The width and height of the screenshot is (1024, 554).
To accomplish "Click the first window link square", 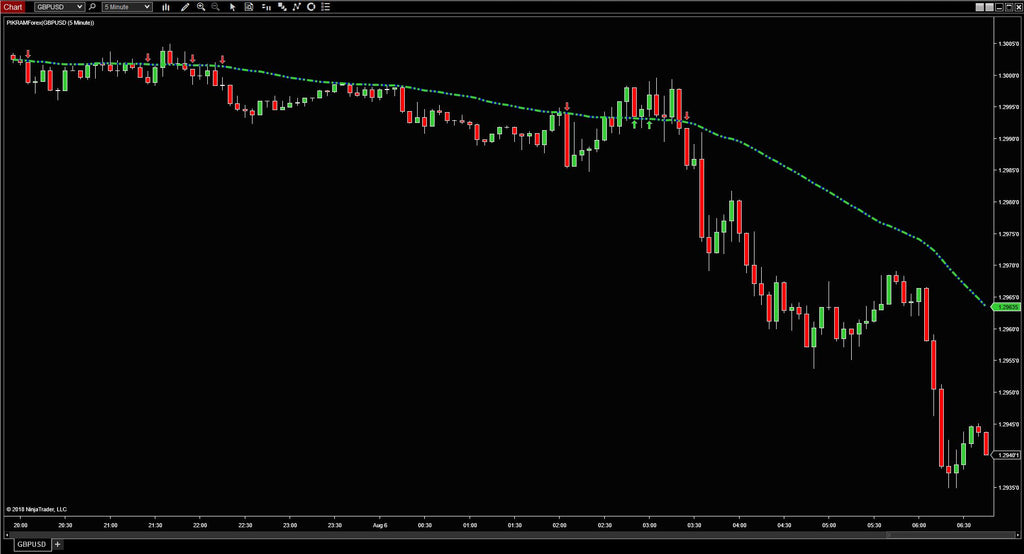I will click(x=980, y=7).
